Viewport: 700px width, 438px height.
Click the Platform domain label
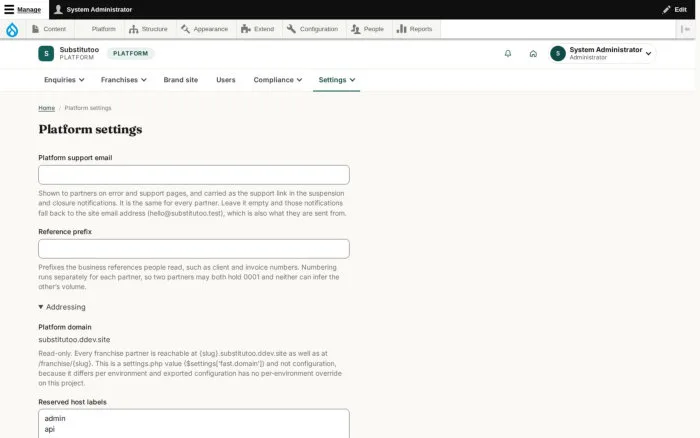pyautogui.click(x=65, y=327)
